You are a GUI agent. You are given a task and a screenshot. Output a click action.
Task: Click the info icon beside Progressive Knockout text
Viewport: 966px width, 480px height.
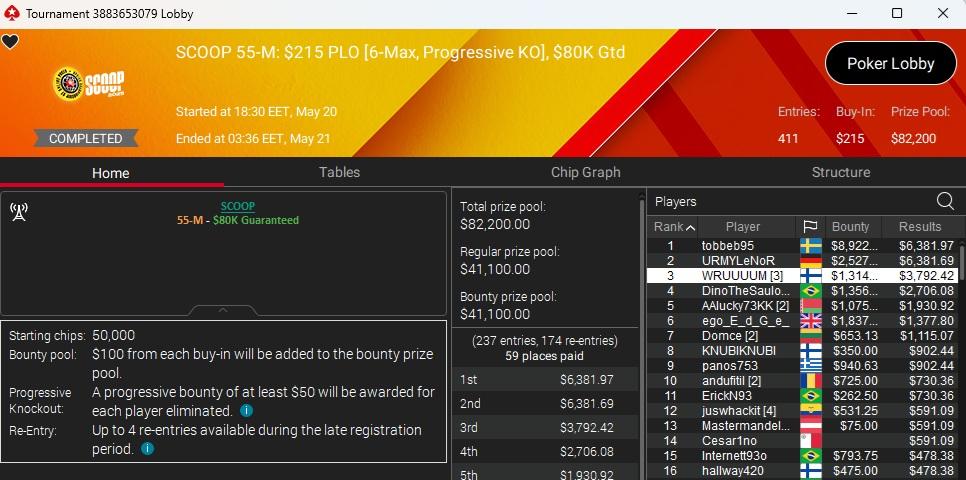point(246,410)
